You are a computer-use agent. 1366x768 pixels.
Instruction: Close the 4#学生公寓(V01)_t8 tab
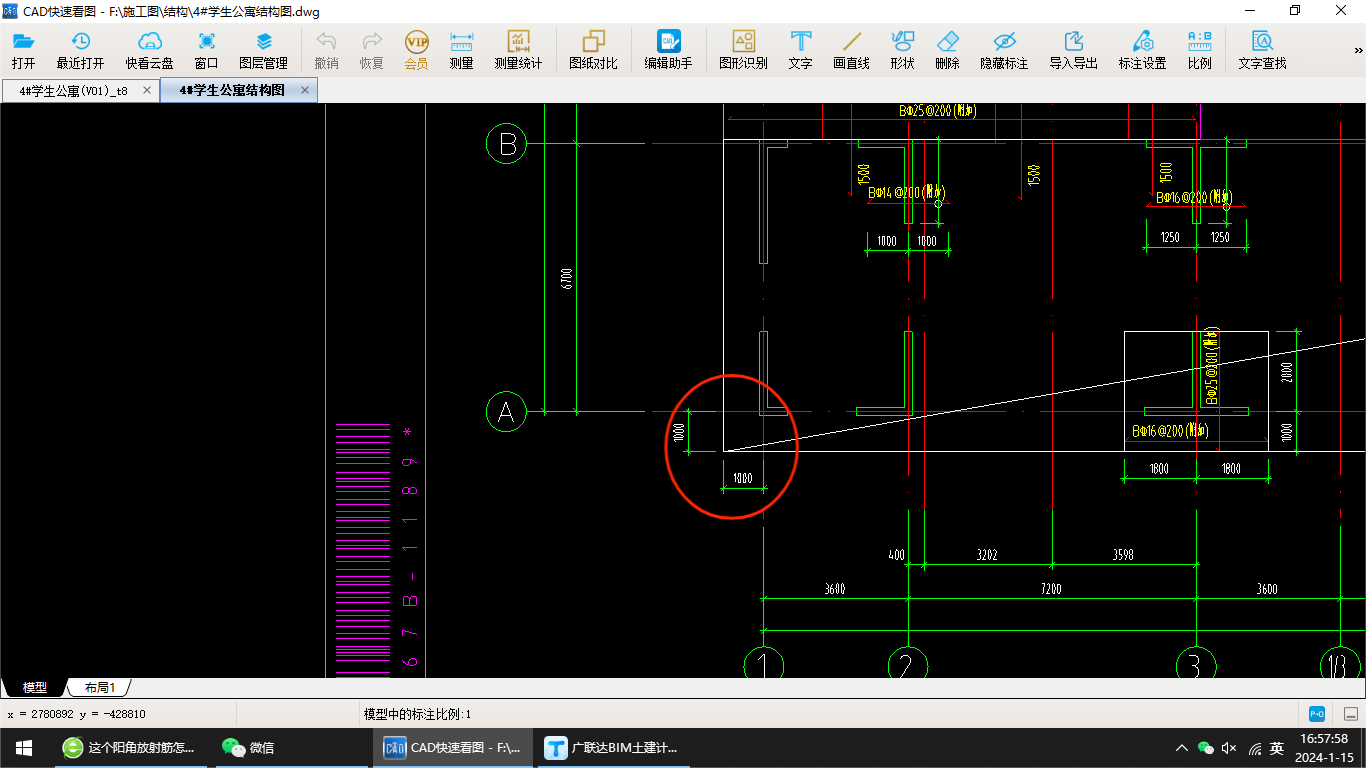(x=148, y=90)
